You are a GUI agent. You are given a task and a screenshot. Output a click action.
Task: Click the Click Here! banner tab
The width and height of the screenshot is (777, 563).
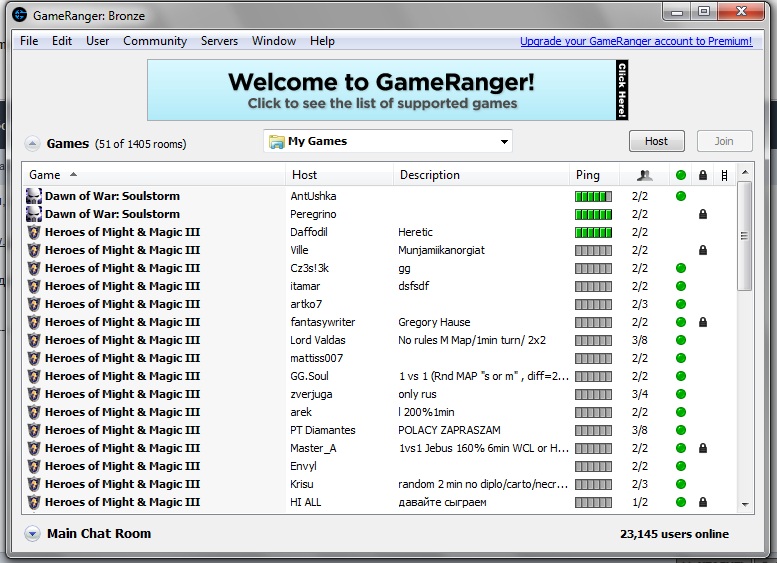[x=622, y=90]
